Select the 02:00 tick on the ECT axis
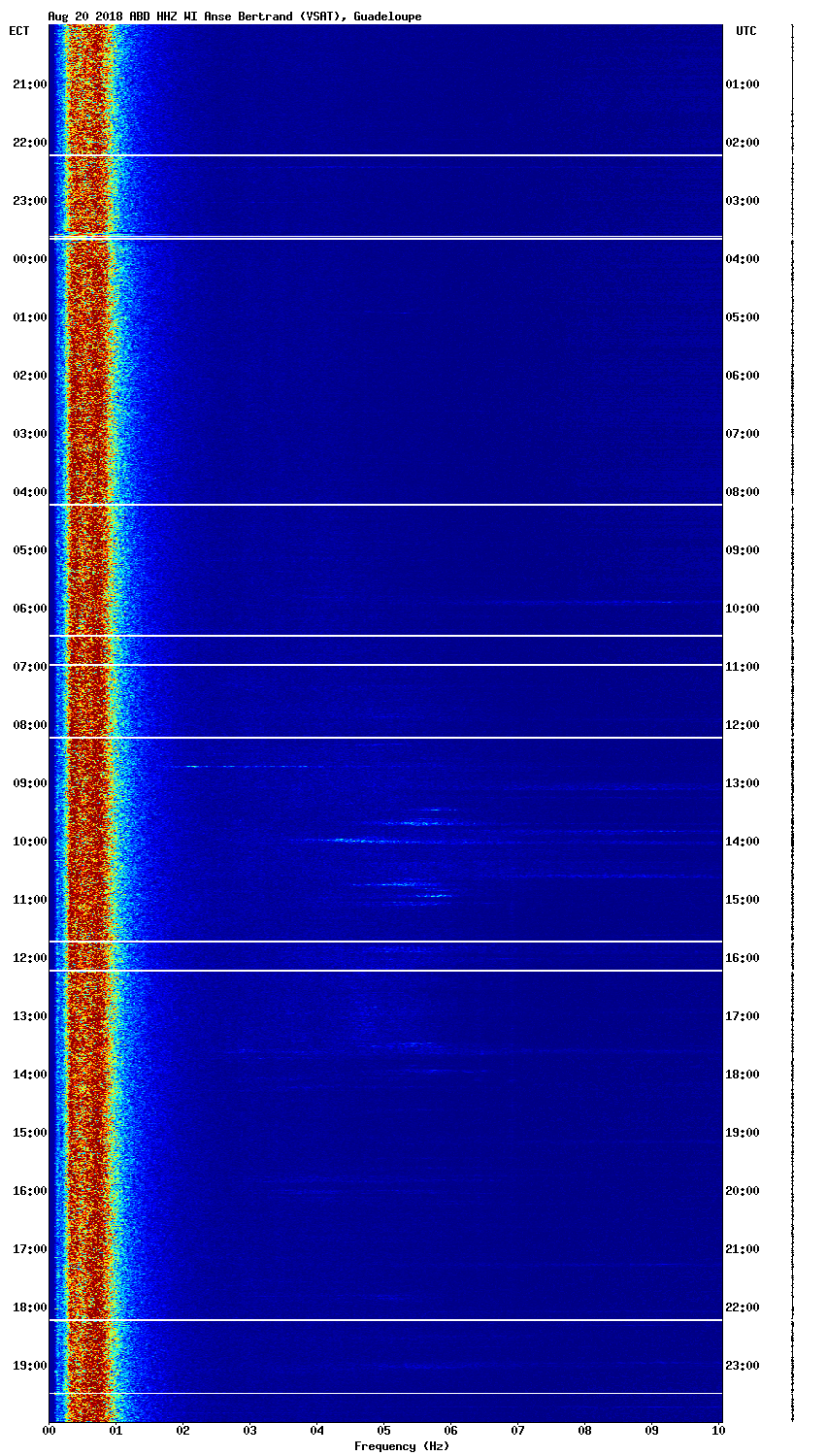This screenshot has width=827, height=1456. click(x=29, y=376)
